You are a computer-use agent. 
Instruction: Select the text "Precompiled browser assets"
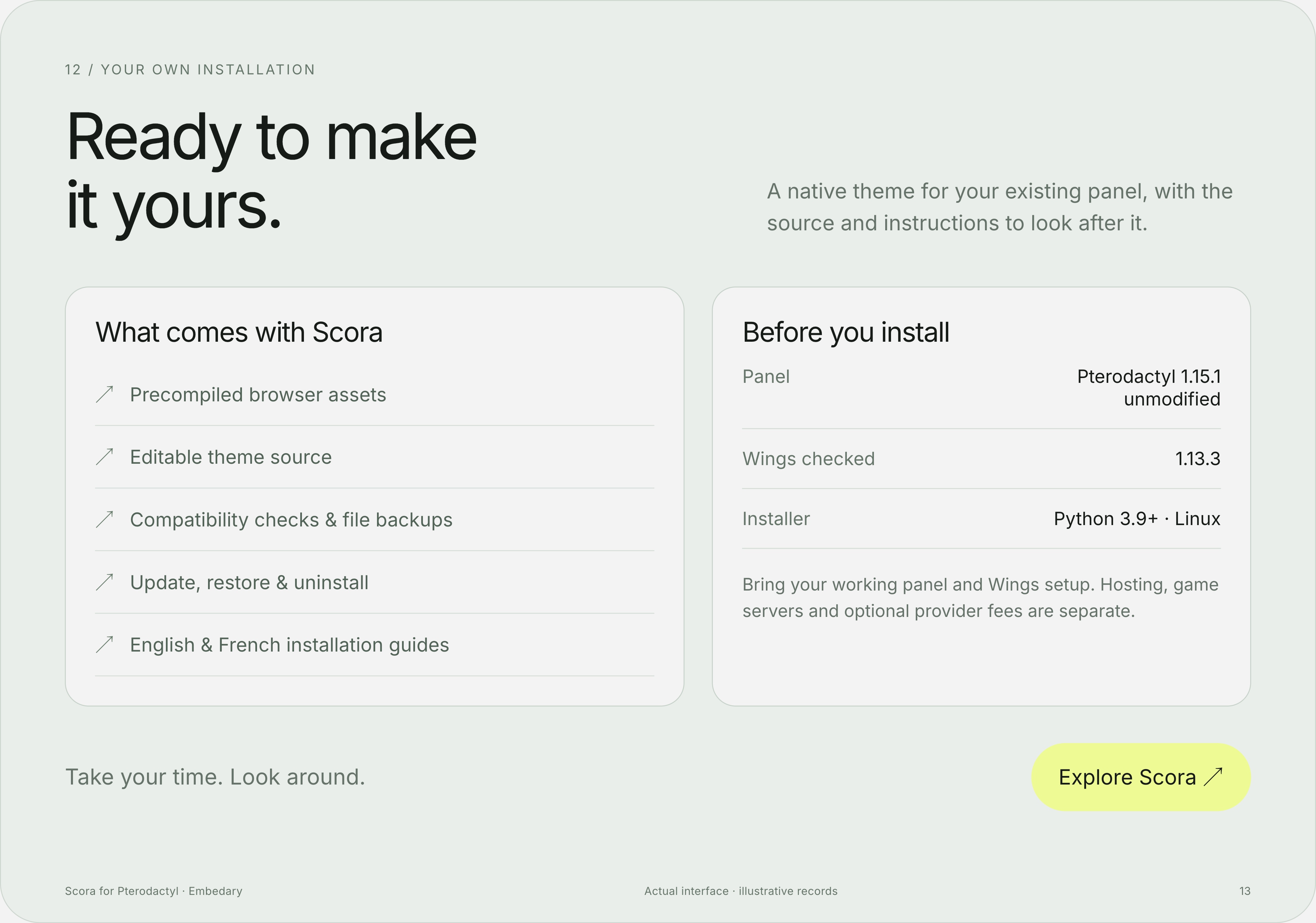click(x=258, y=395)
